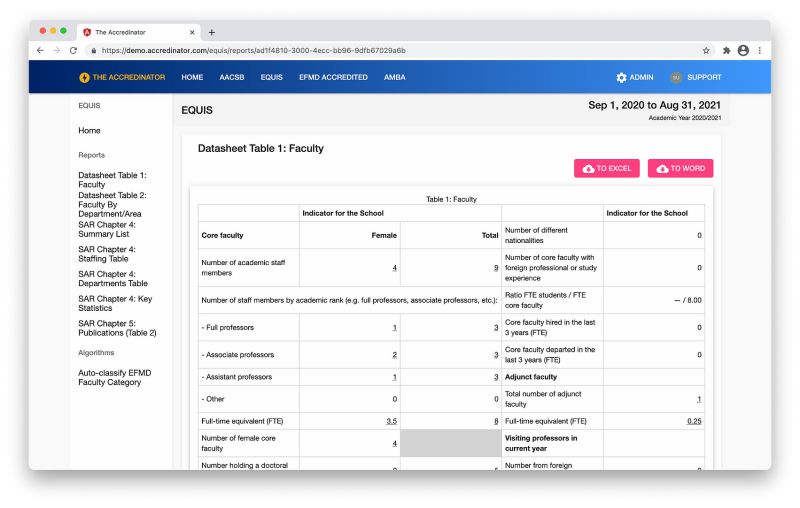This screenshot has height=508, width=800.
Task: Click the 'Core faculty' column heading
Action: click(x=222, y=236)
